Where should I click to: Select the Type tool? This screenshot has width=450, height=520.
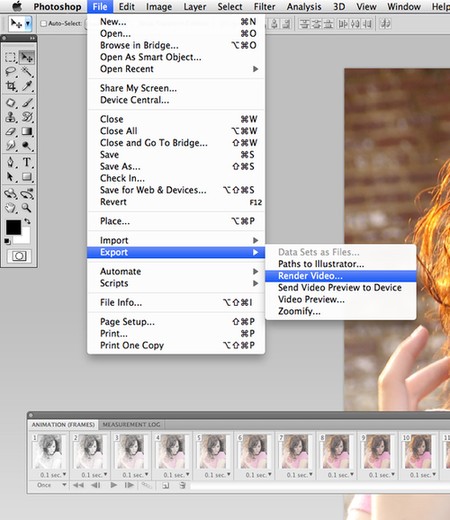click(x=27, y=162)
